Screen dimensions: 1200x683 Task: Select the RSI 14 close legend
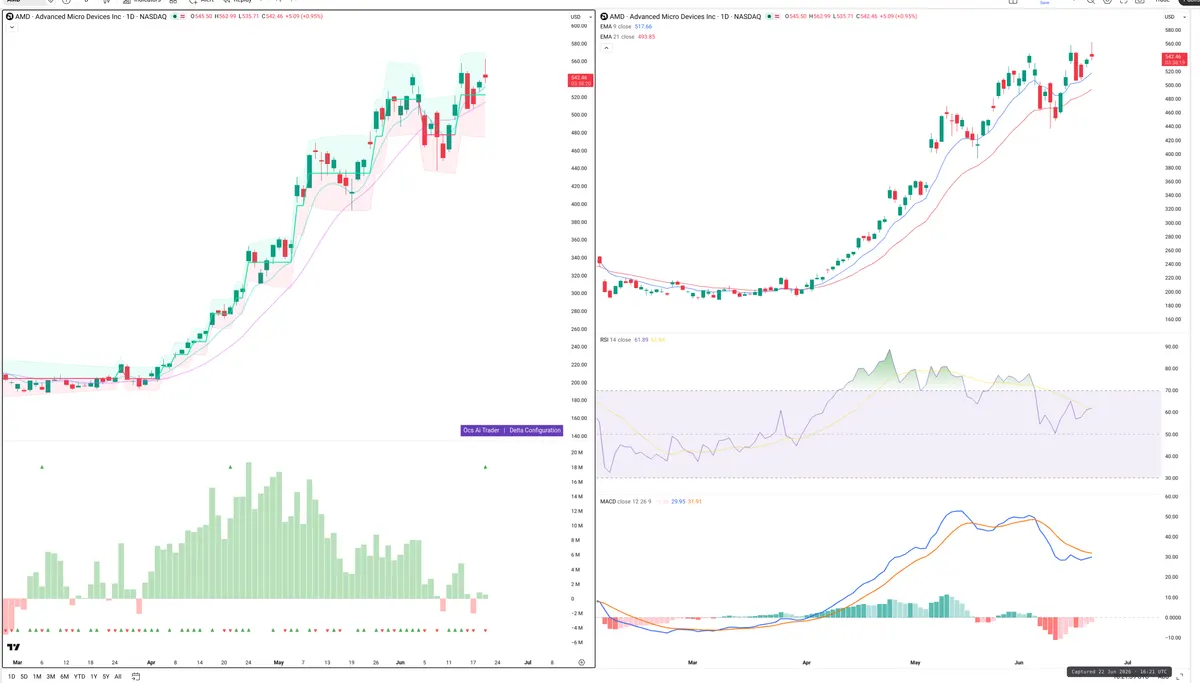tap(615, 340)
